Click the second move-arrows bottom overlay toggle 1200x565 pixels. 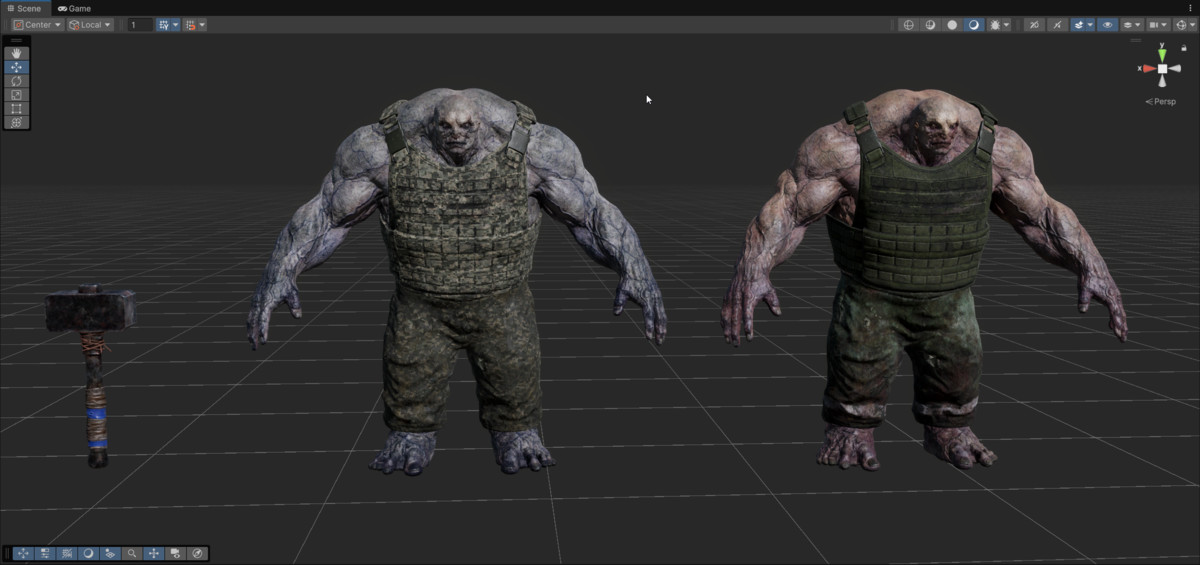point(154,553)
